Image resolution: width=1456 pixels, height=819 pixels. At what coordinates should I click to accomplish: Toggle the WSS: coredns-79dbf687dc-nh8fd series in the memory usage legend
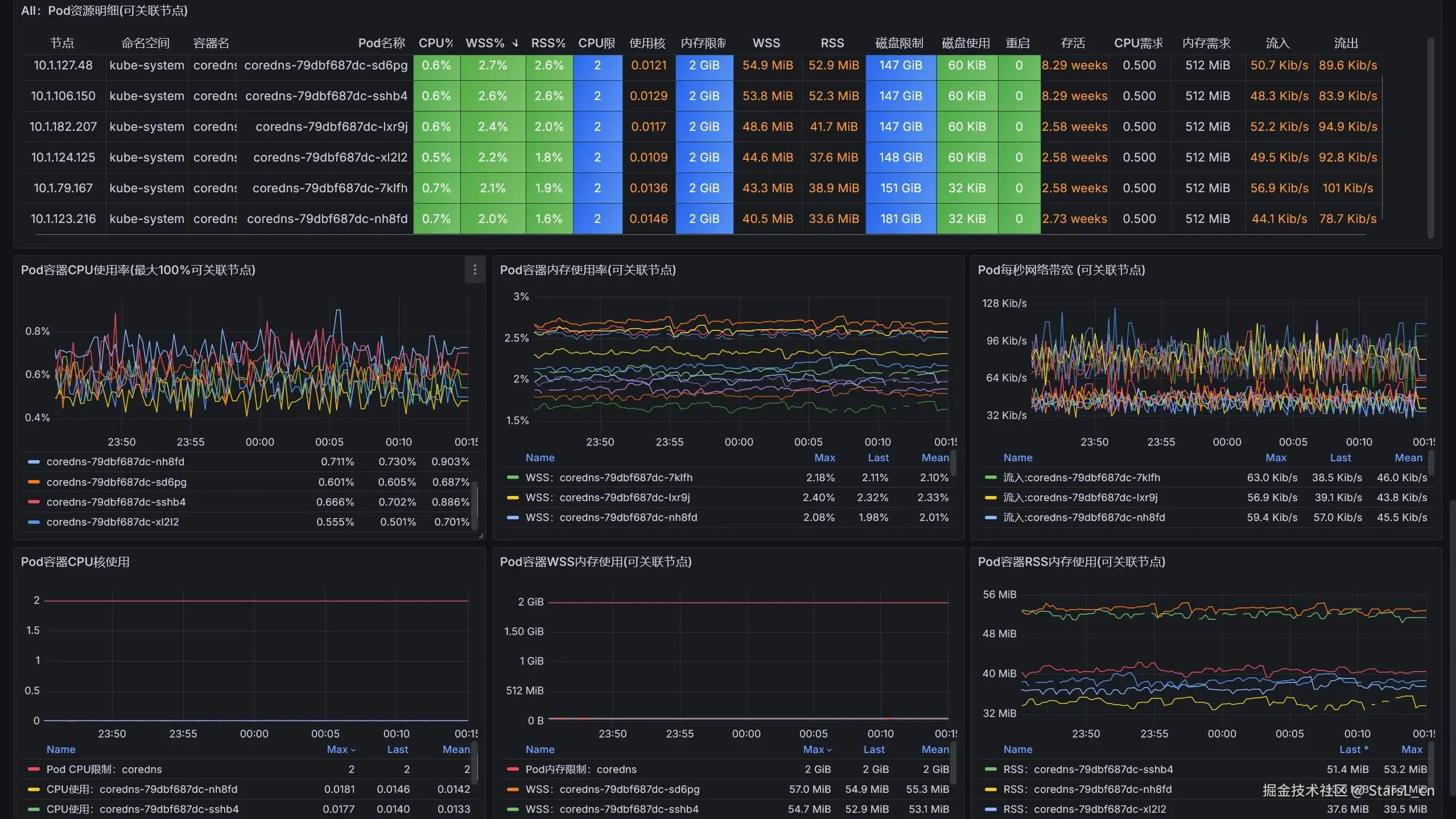(x=611, y=518)
